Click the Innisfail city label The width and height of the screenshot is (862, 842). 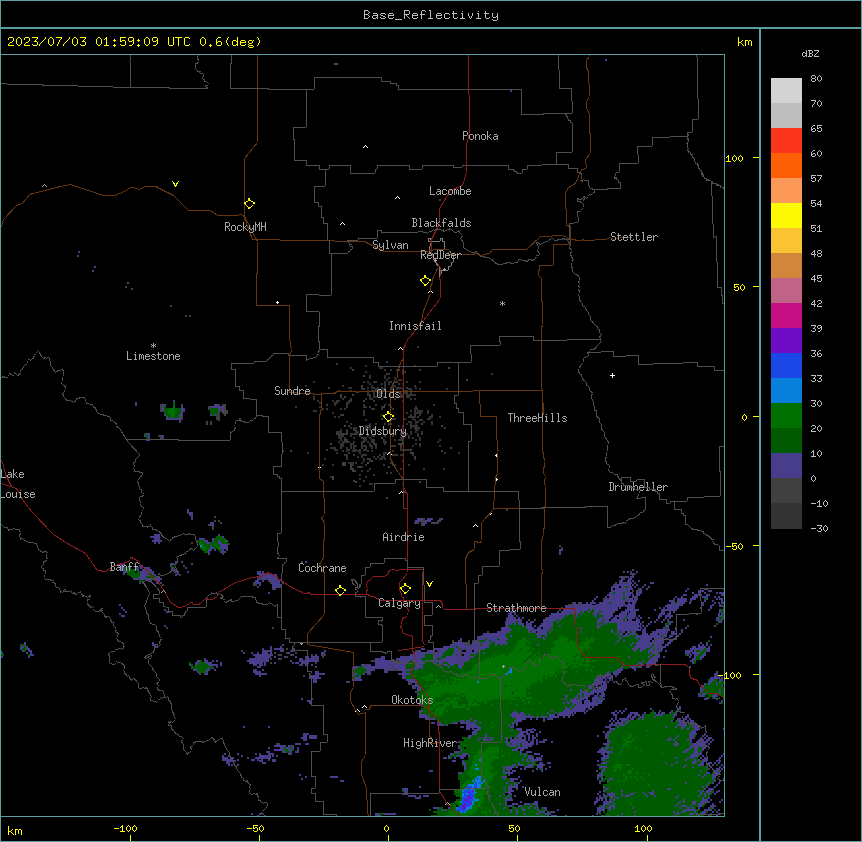point(415,326)
